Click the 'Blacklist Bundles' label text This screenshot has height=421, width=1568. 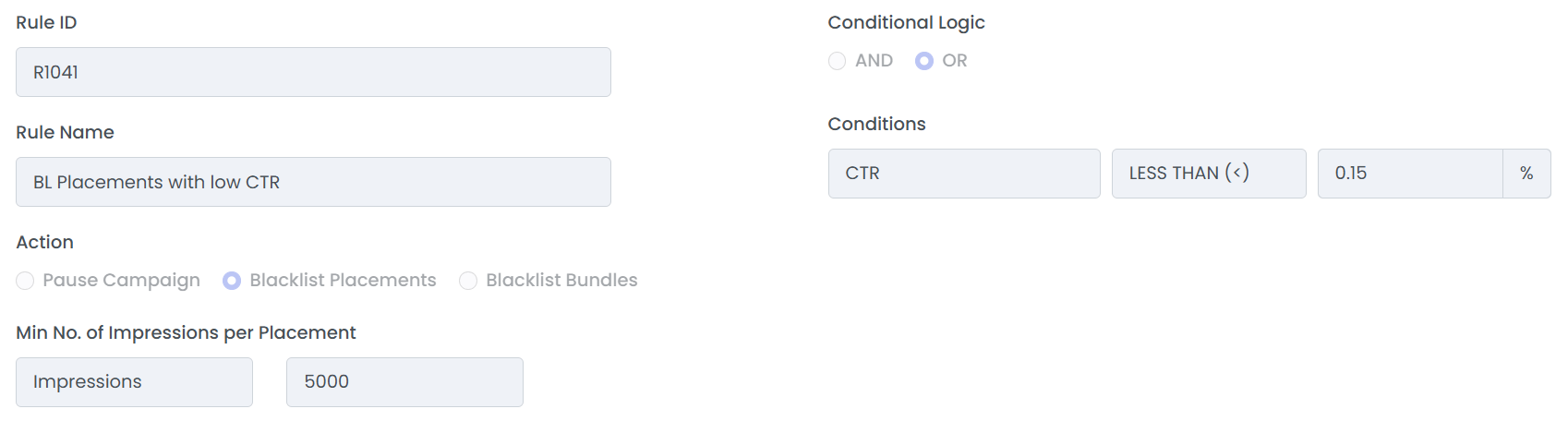(561, 281)
